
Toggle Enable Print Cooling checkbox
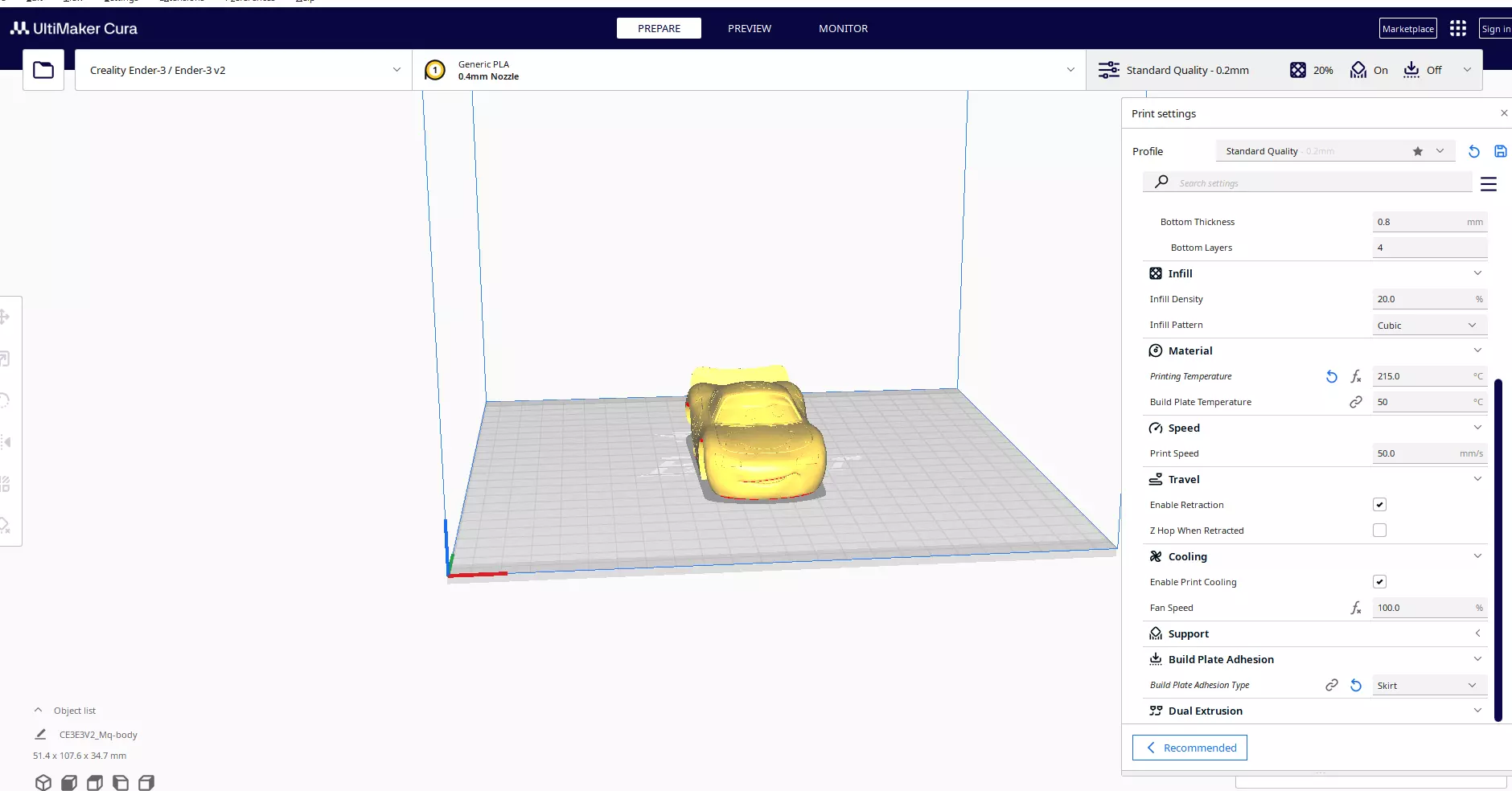(1379, 582)
